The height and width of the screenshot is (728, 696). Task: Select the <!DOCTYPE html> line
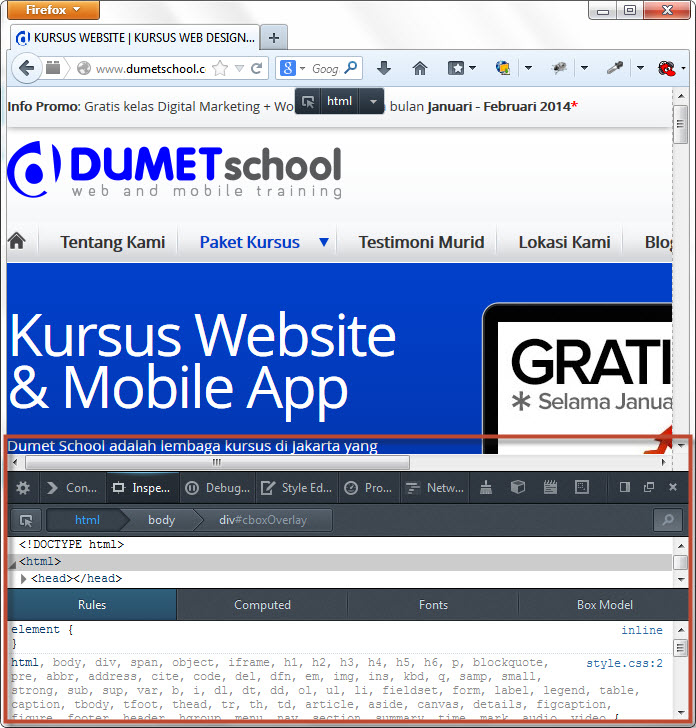click(x=72, y=544)
